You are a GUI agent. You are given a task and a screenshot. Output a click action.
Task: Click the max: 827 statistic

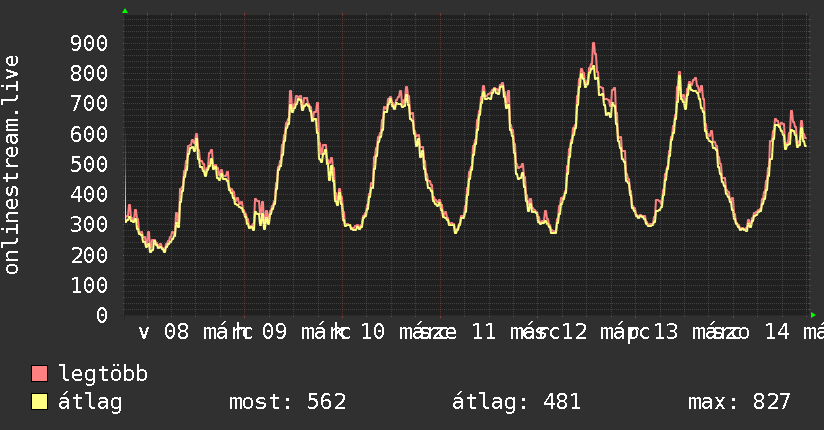(x=739, y=402)
